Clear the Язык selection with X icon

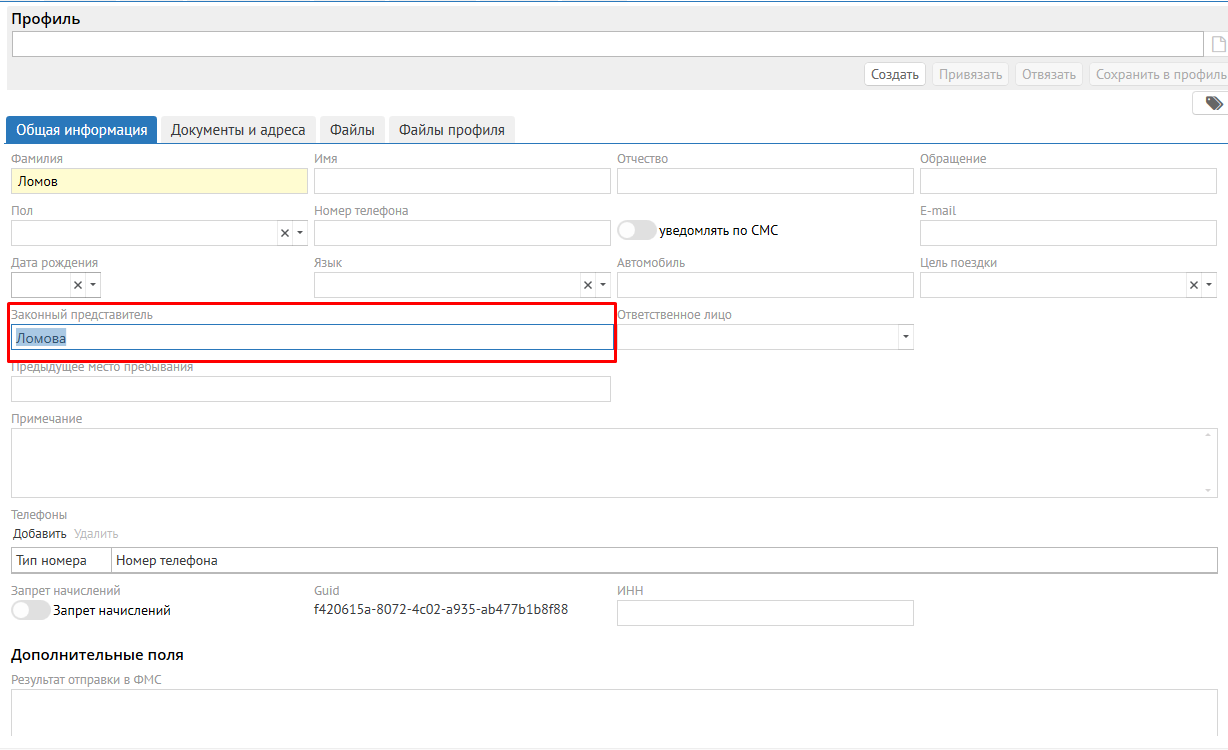[587, 285]
